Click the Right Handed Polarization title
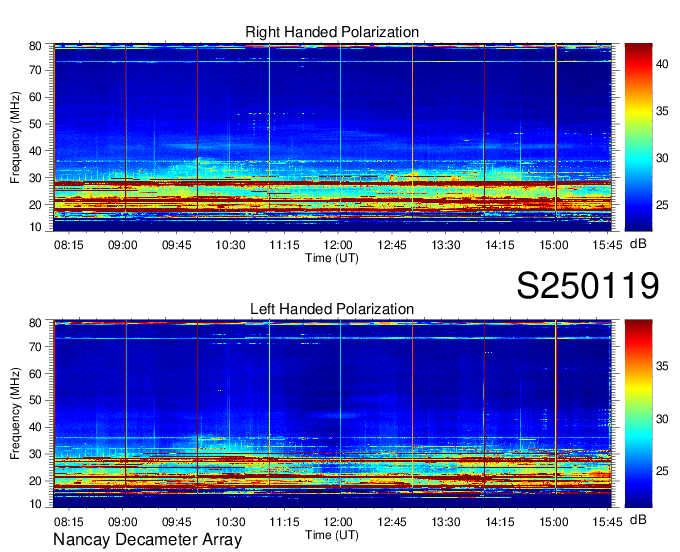Viewport: 680px width, 552px height. click(x=332, y=32)
